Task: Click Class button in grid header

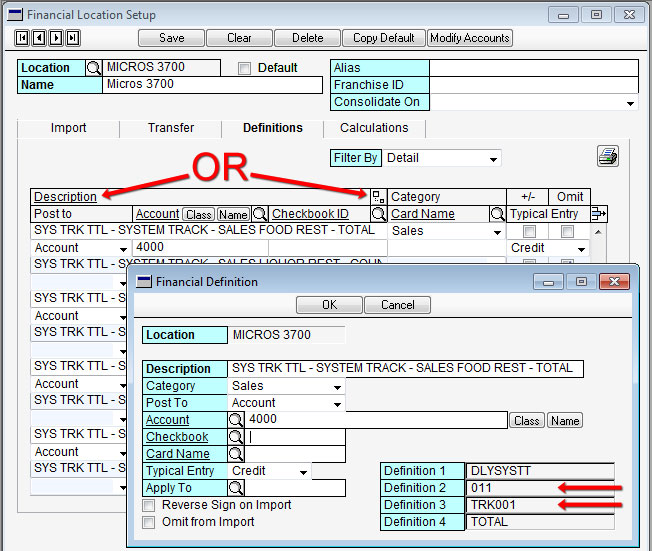Action: coord(199,215)
